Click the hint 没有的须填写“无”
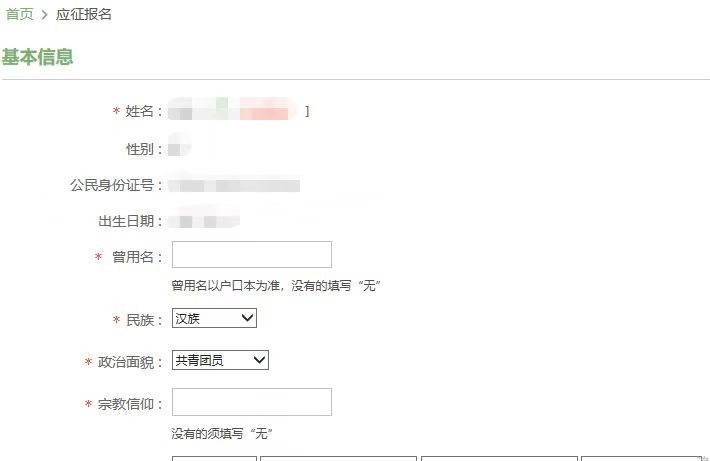710x461 pixels. click(x=222, y=433)
